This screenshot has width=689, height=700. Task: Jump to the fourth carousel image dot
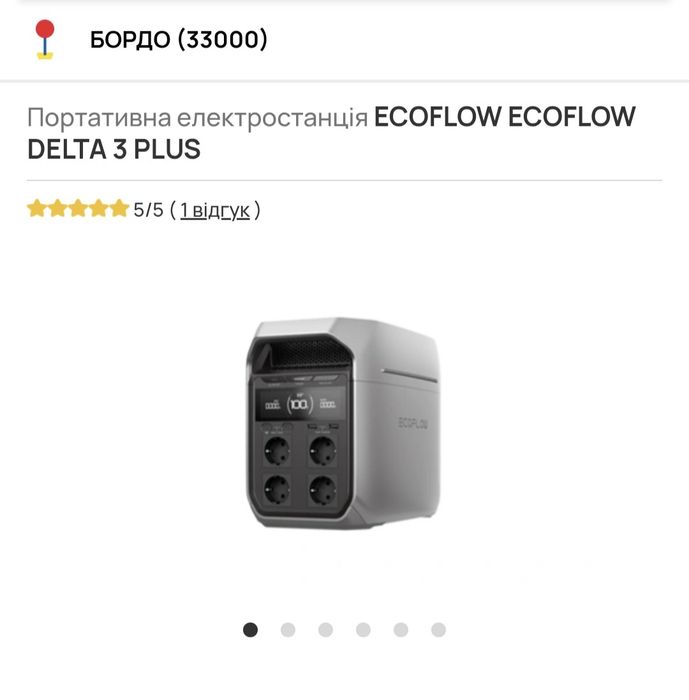(x=363, y=630)
